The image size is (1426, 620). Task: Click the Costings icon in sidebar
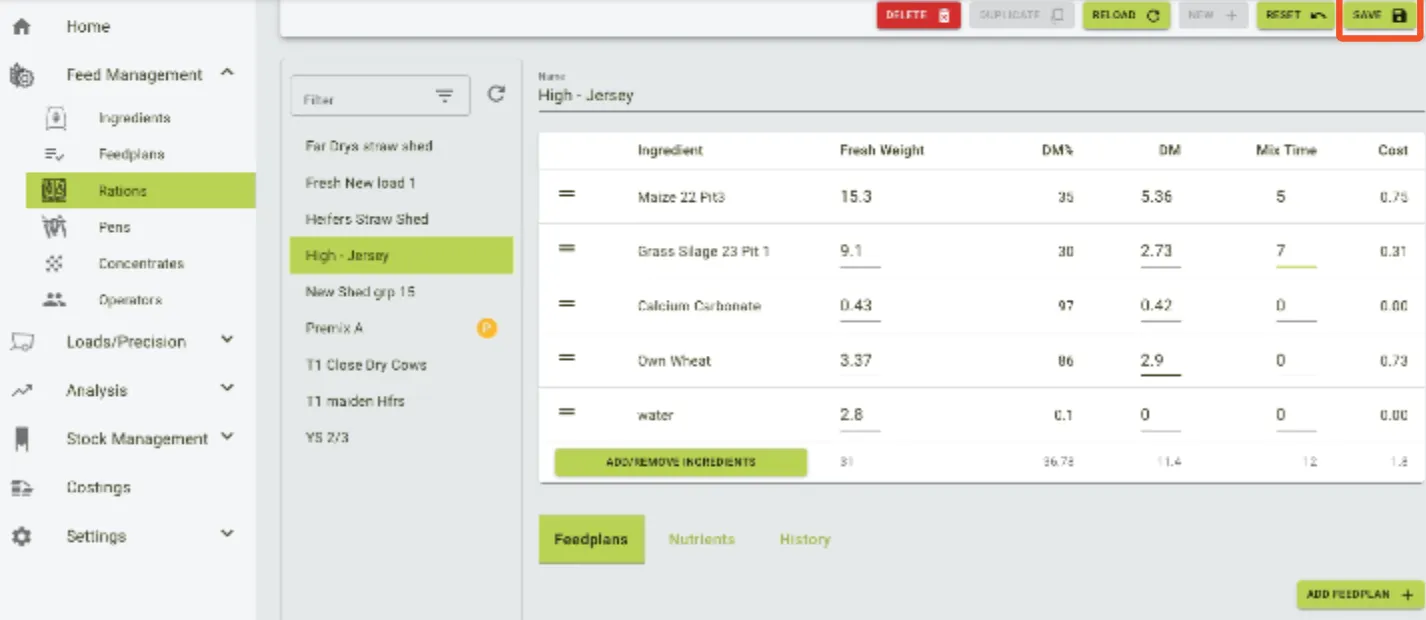pyautogui.click(x=21, y=488)
